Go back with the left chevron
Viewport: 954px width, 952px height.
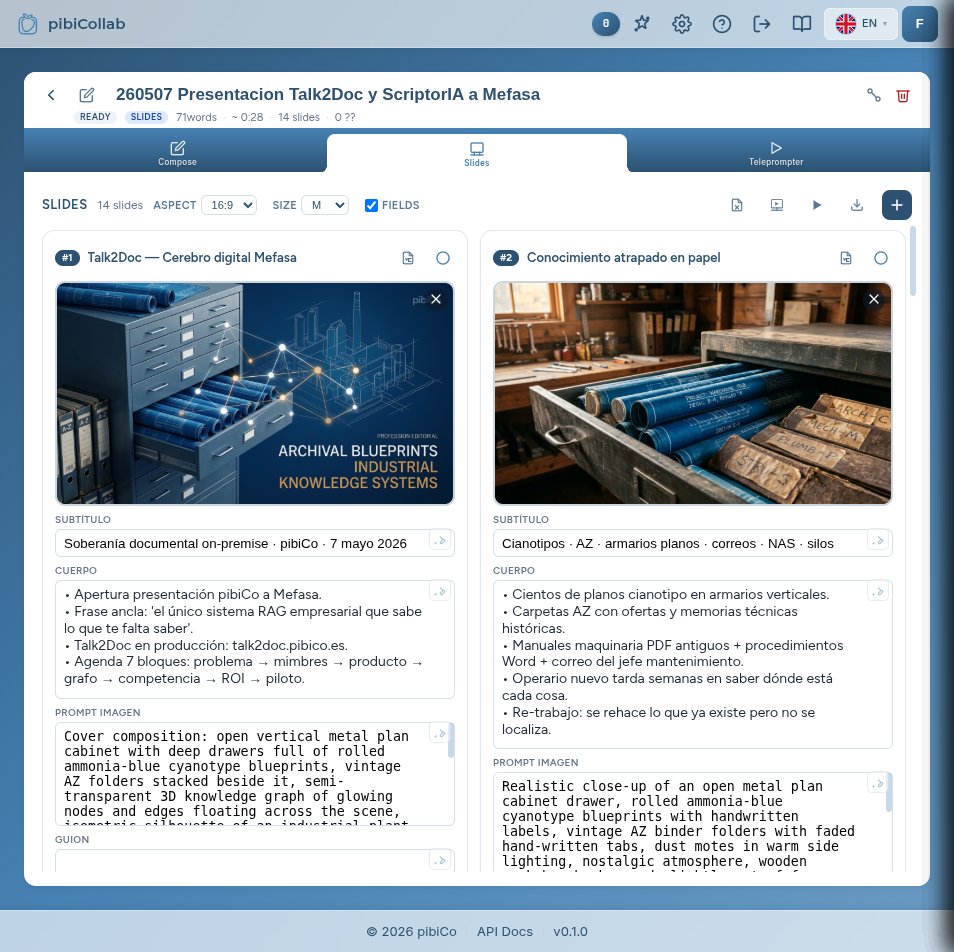pos(51,95)
